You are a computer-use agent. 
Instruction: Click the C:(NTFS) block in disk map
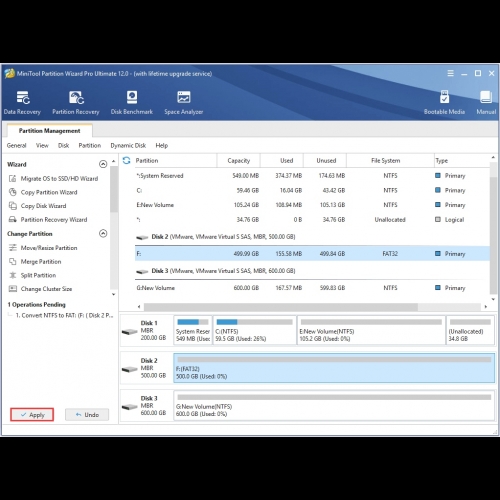255,330
